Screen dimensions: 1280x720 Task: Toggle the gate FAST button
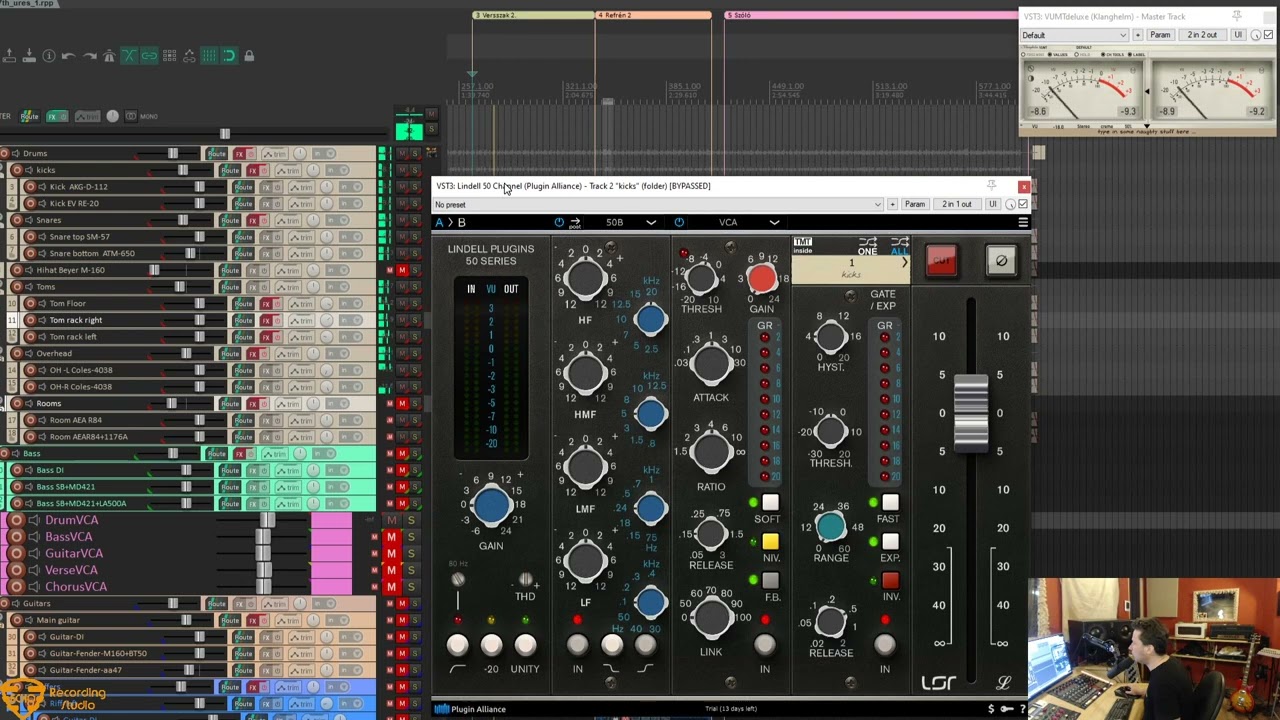(x=890, y=502)
